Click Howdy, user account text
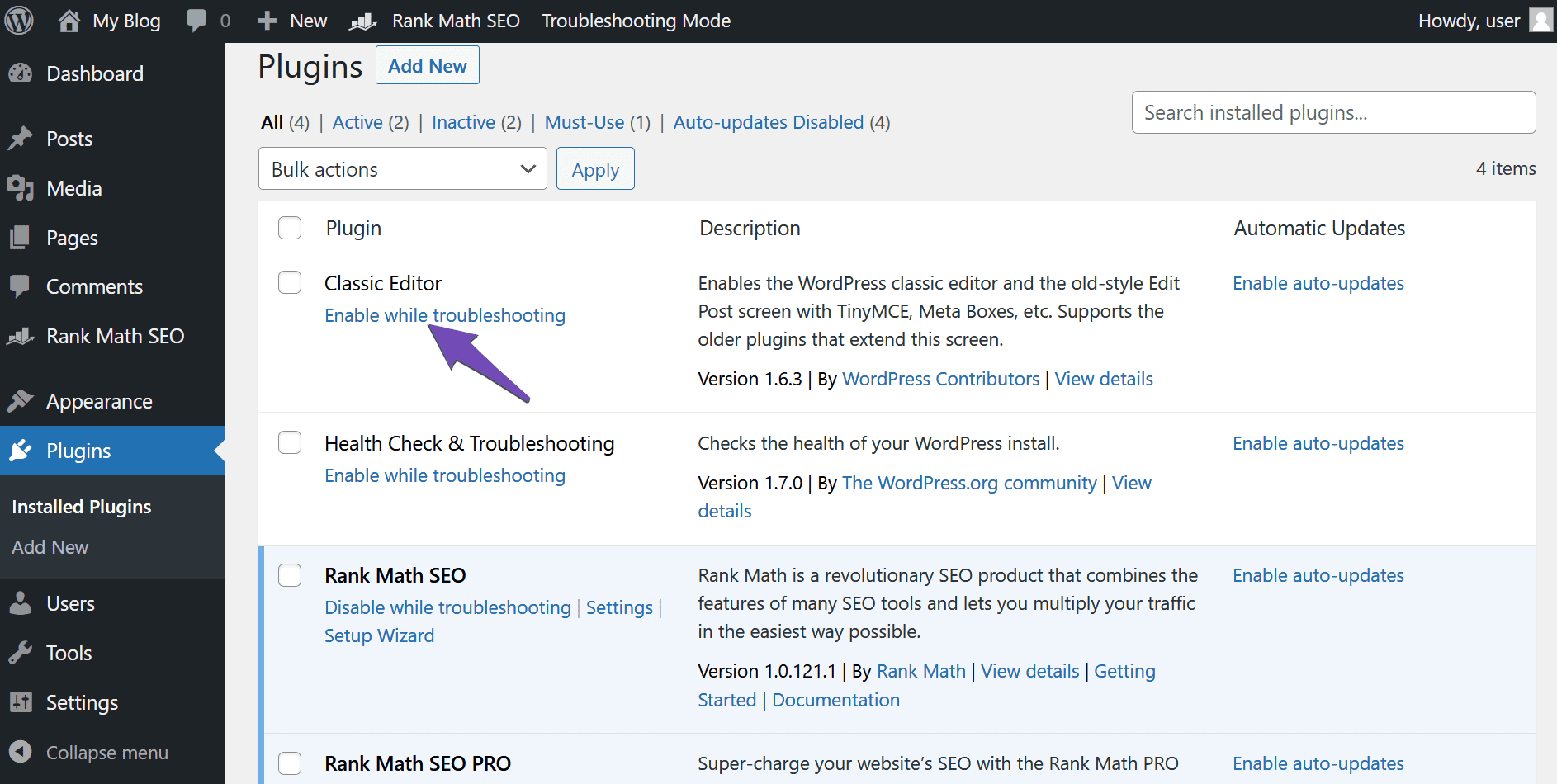 tap(1469, 21)
